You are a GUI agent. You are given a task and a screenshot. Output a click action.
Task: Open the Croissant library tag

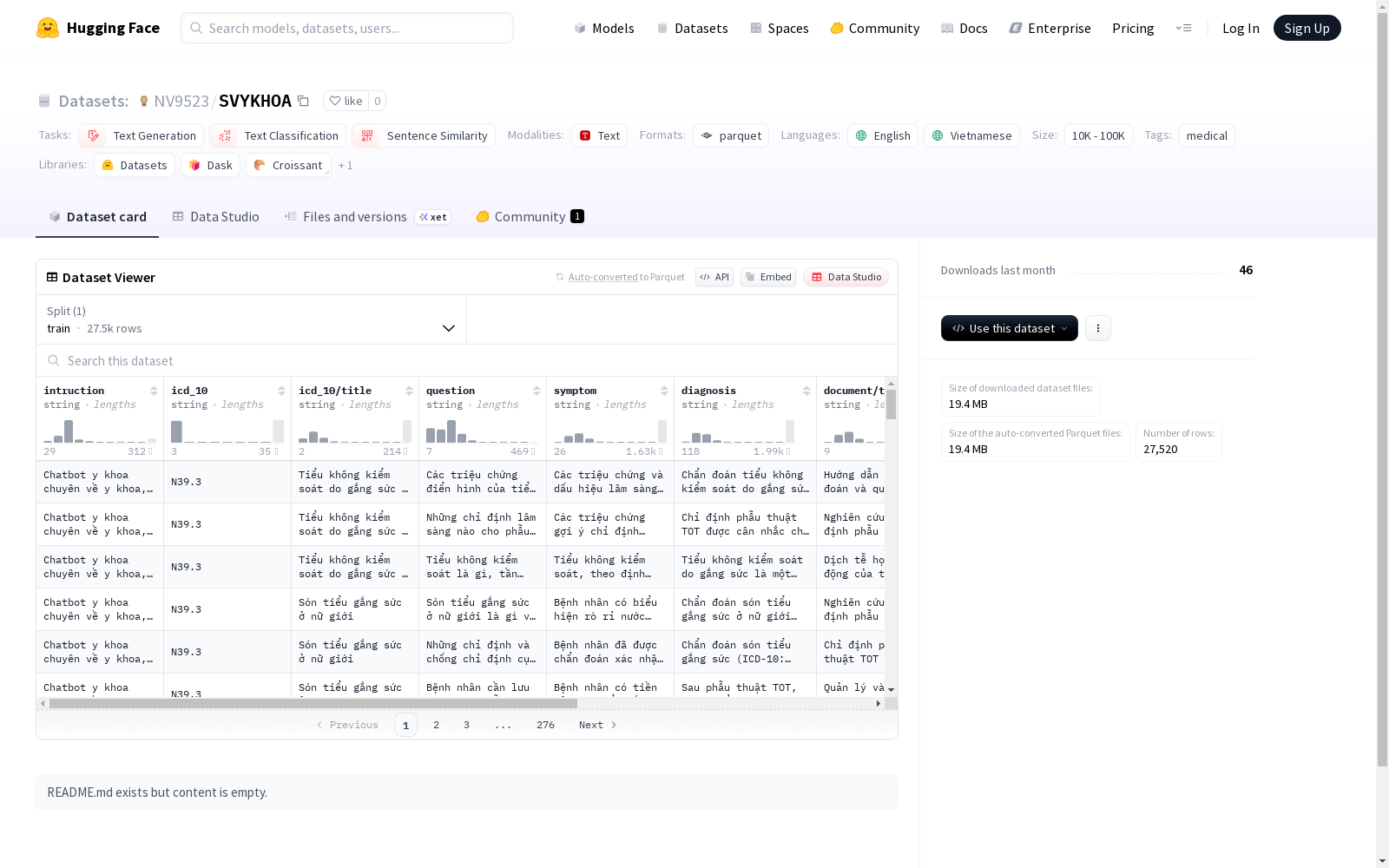coord(288,165)
